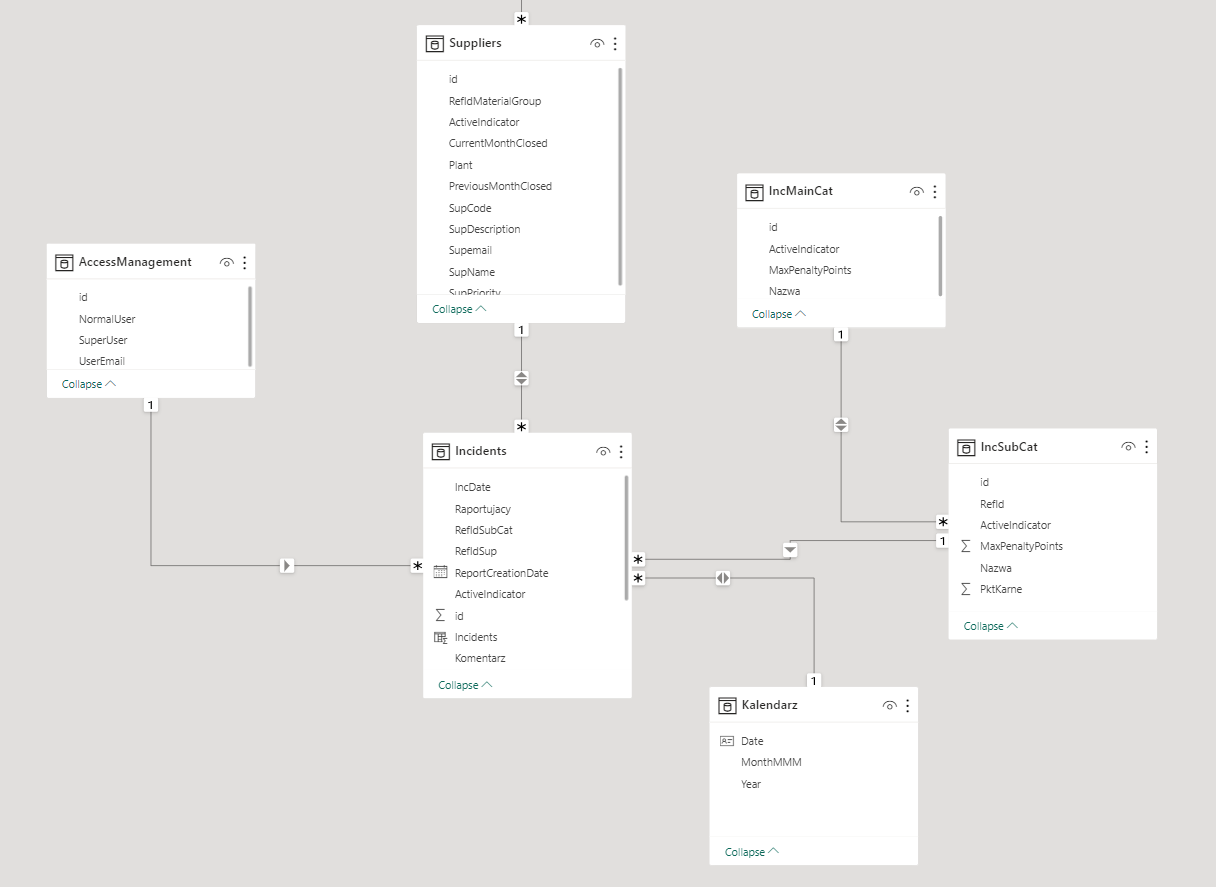This screenshot has width=1216, height=887.
Task: Select RefIdSup field in Incidents
Action: pyautogui.click(x=476, y=551)
